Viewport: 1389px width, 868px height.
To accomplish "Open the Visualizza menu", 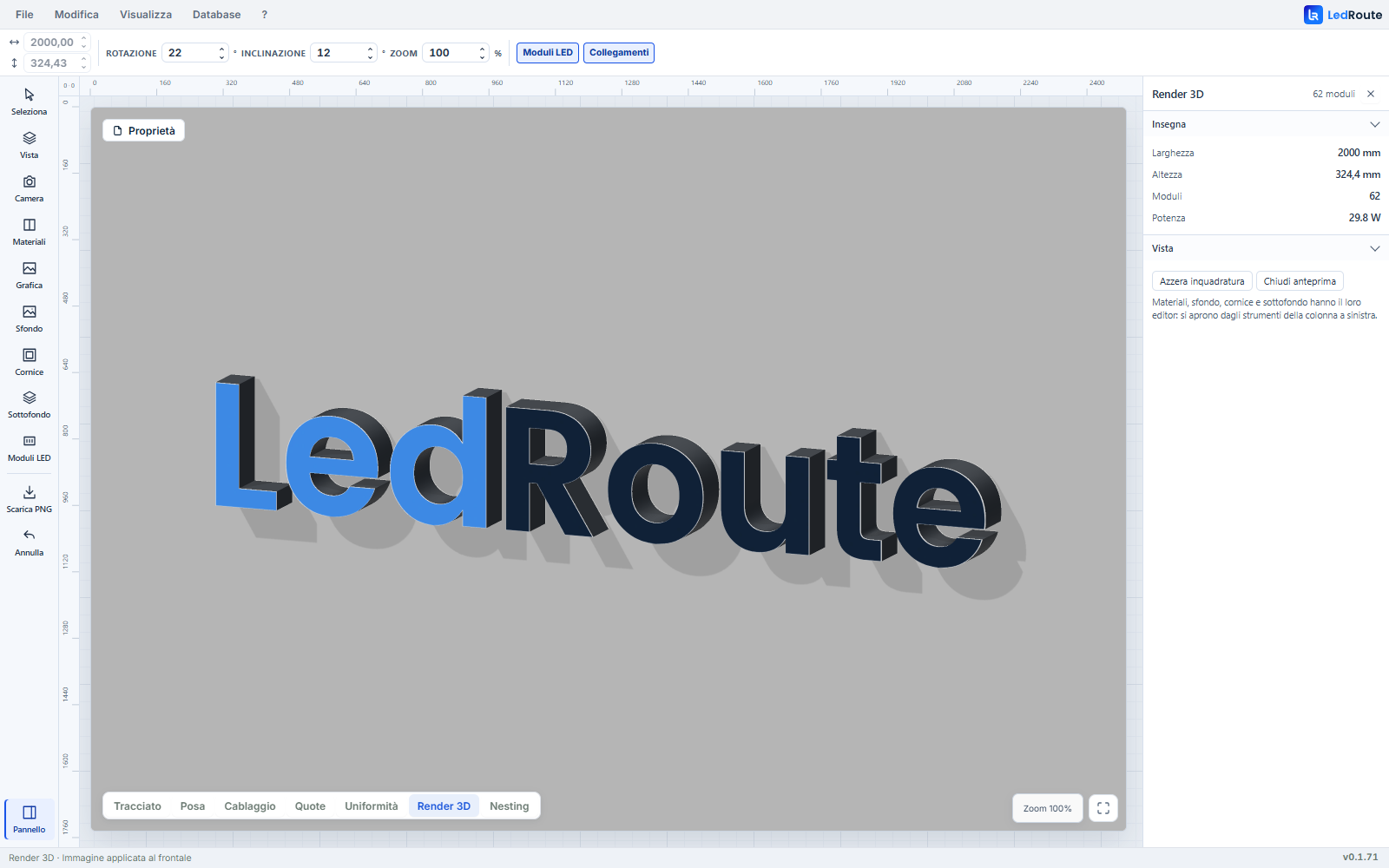I will point(146,15).
